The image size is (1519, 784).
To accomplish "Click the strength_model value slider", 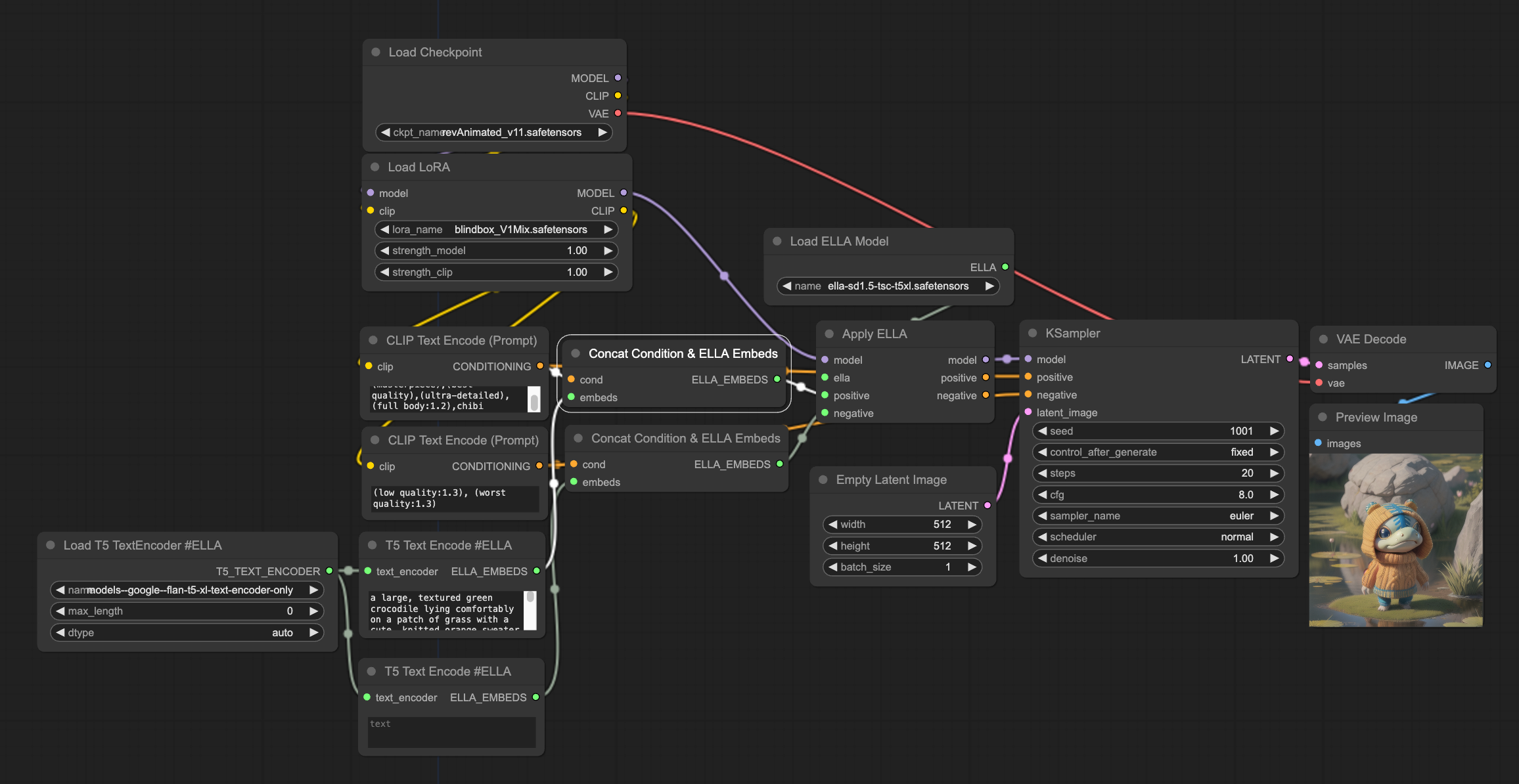I will click(x=496, y=251).
